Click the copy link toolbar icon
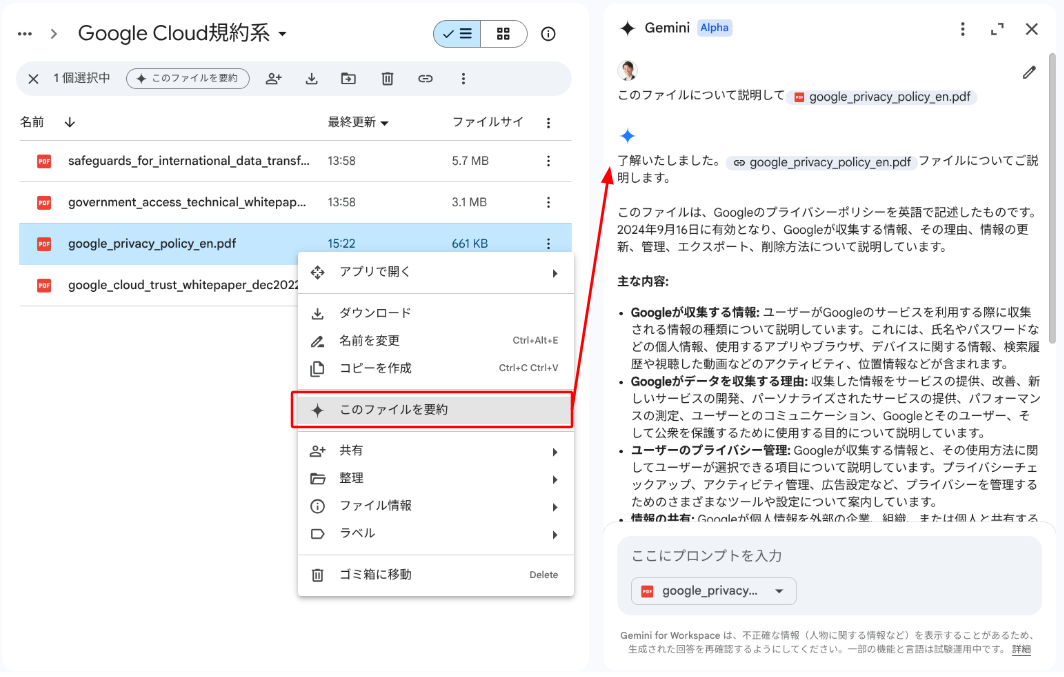This screenshot has width=1064, height=677. [425, 79]
